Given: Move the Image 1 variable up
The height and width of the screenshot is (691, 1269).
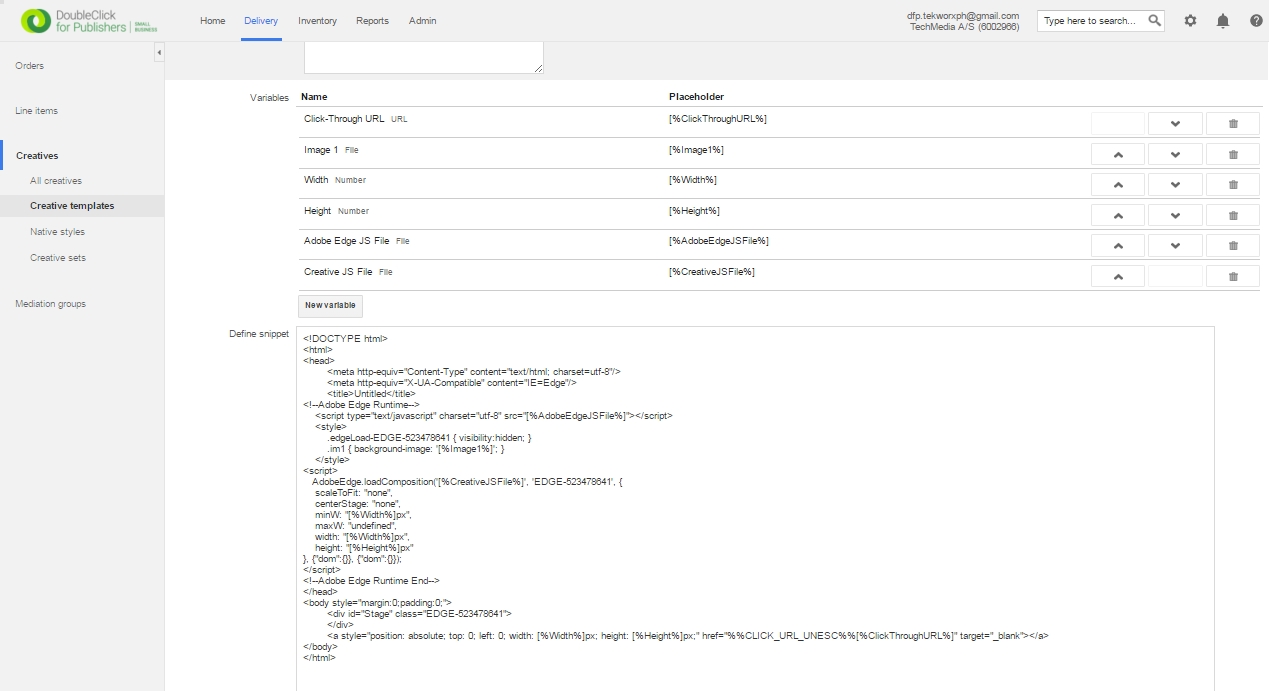Looking at the screenshot, I should coord(1118,154).
